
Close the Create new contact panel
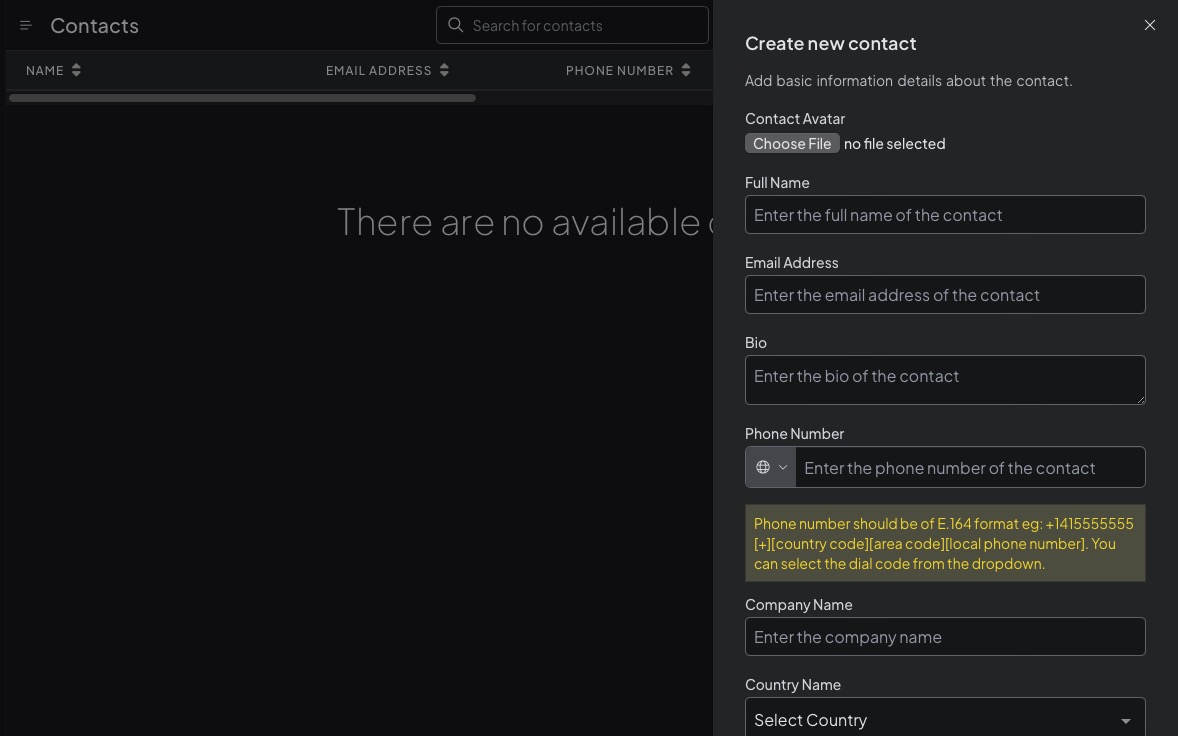pyautogui.click(x=1150, y=25)
